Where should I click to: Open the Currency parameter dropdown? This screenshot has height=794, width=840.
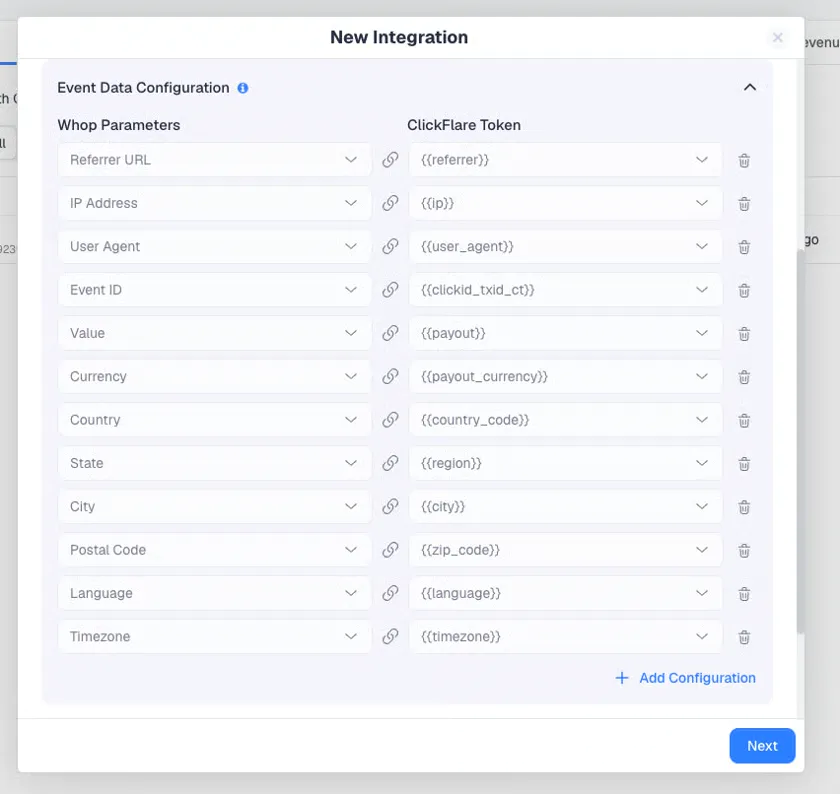tap(214, 377)
